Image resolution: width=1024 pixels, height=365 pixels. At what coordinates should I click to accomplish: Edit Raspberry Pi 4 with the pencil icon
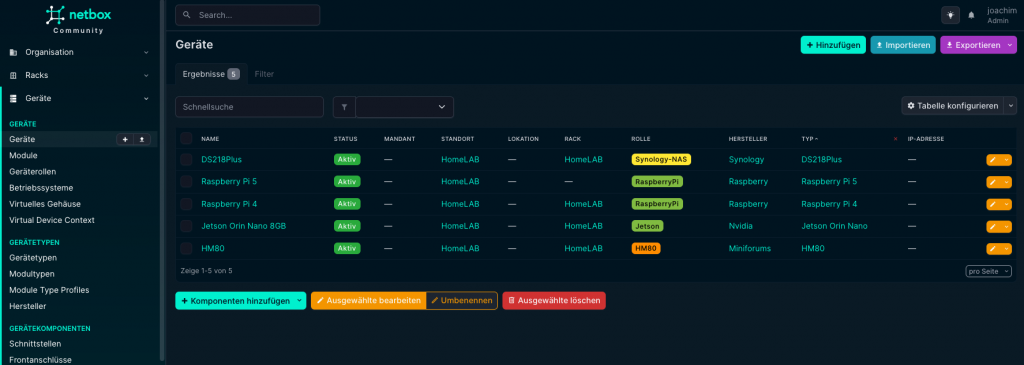point(993,204)
